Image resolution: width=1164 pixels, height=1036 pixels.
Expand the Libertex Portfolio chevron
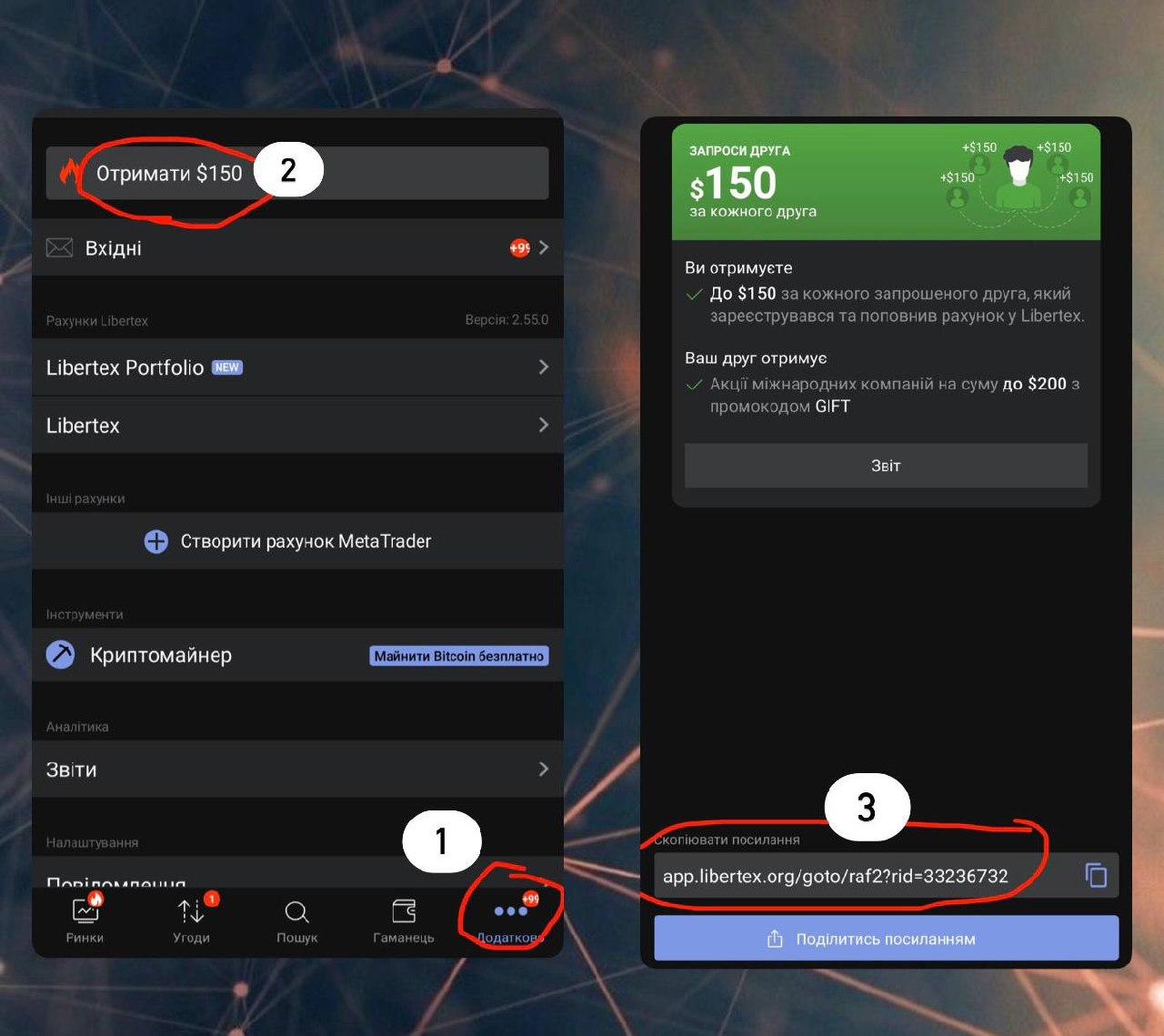(543, 367)
